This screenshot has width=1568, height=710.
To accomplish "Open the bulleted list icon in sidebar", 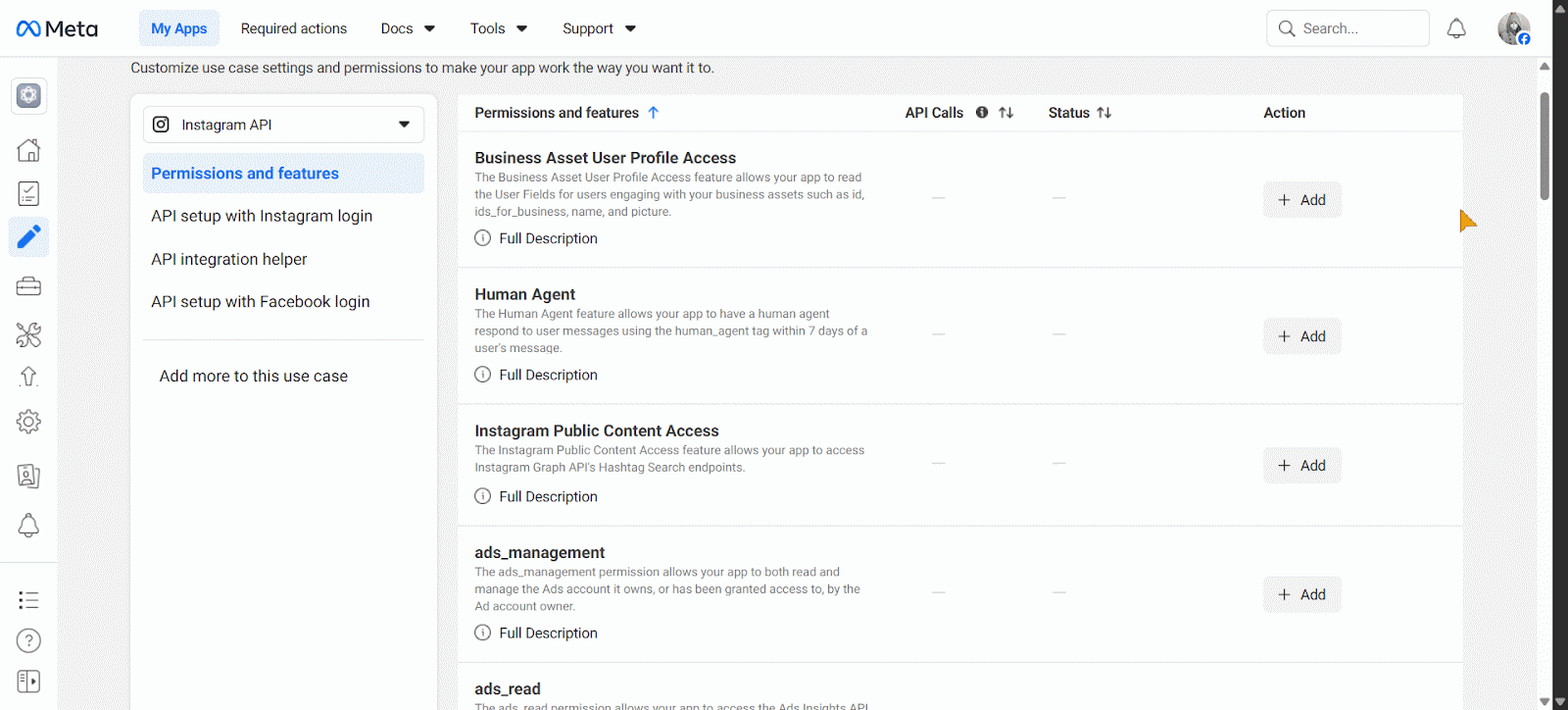I will click(x=28, y=600).
